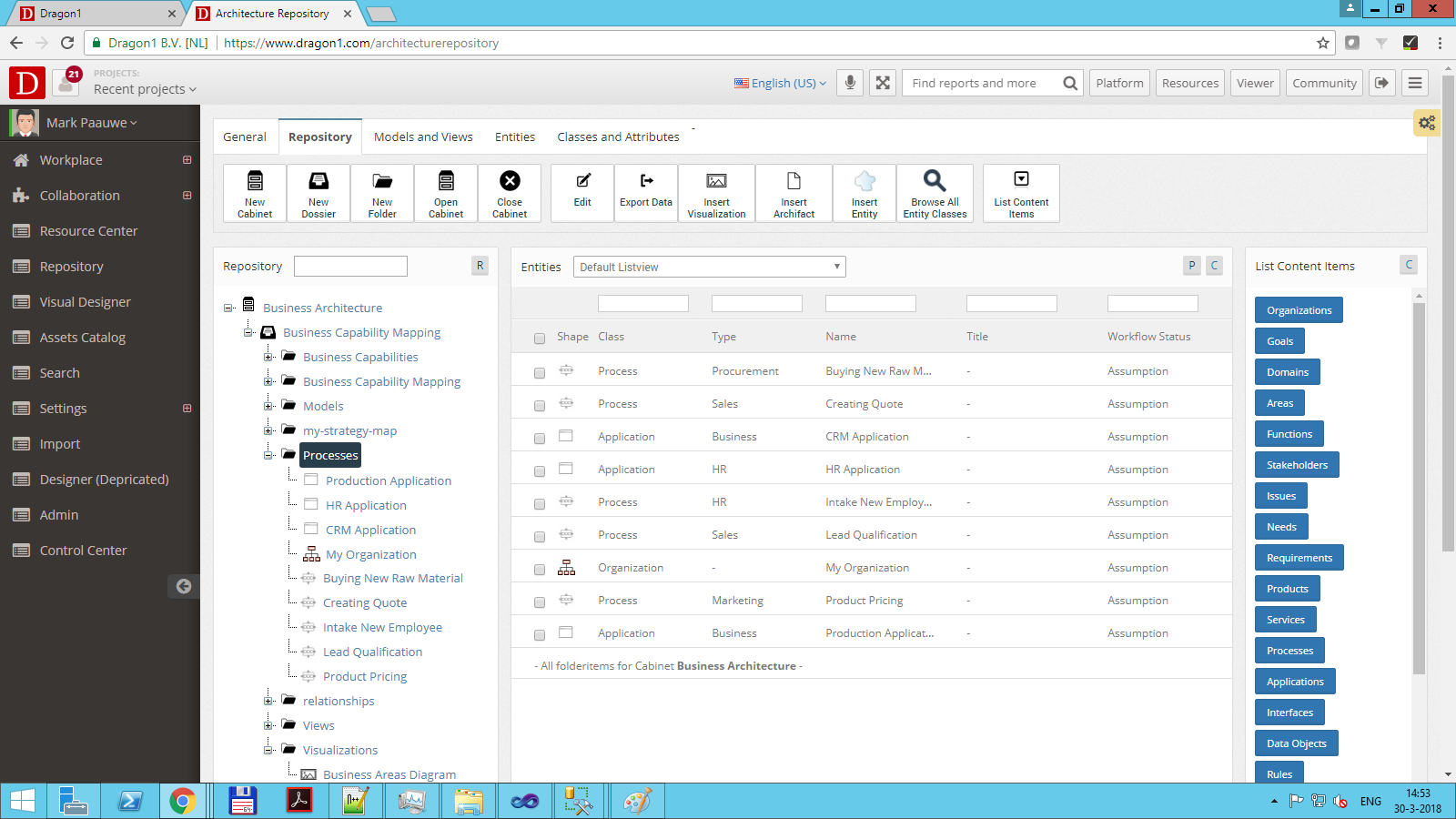The image size is (1456, 819).
Task: Open the Mark Paauwe user dropdown
Action: 91,123
